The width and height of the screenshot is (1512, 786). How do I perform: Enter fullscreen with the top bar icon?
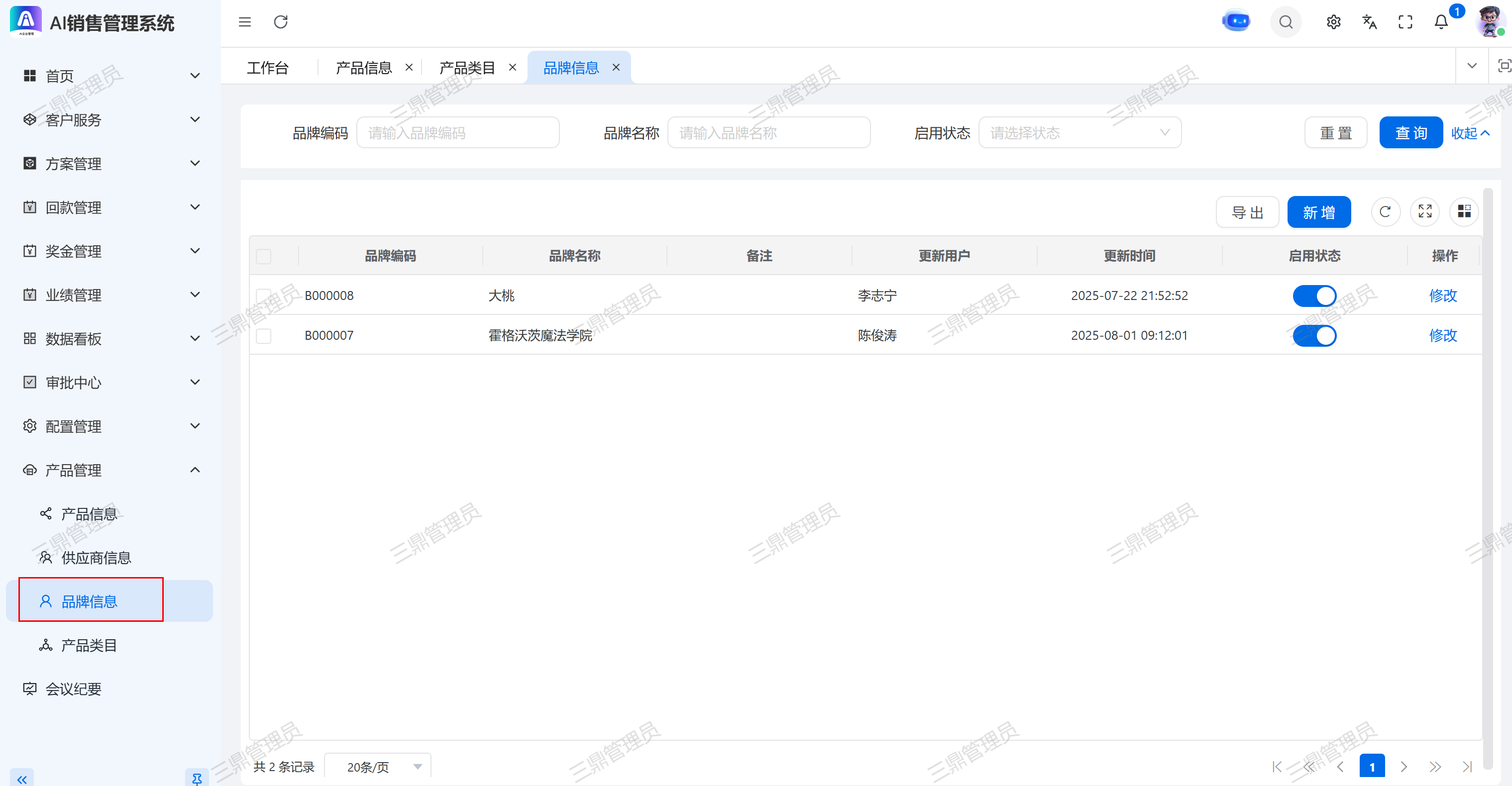point(1405,22)
